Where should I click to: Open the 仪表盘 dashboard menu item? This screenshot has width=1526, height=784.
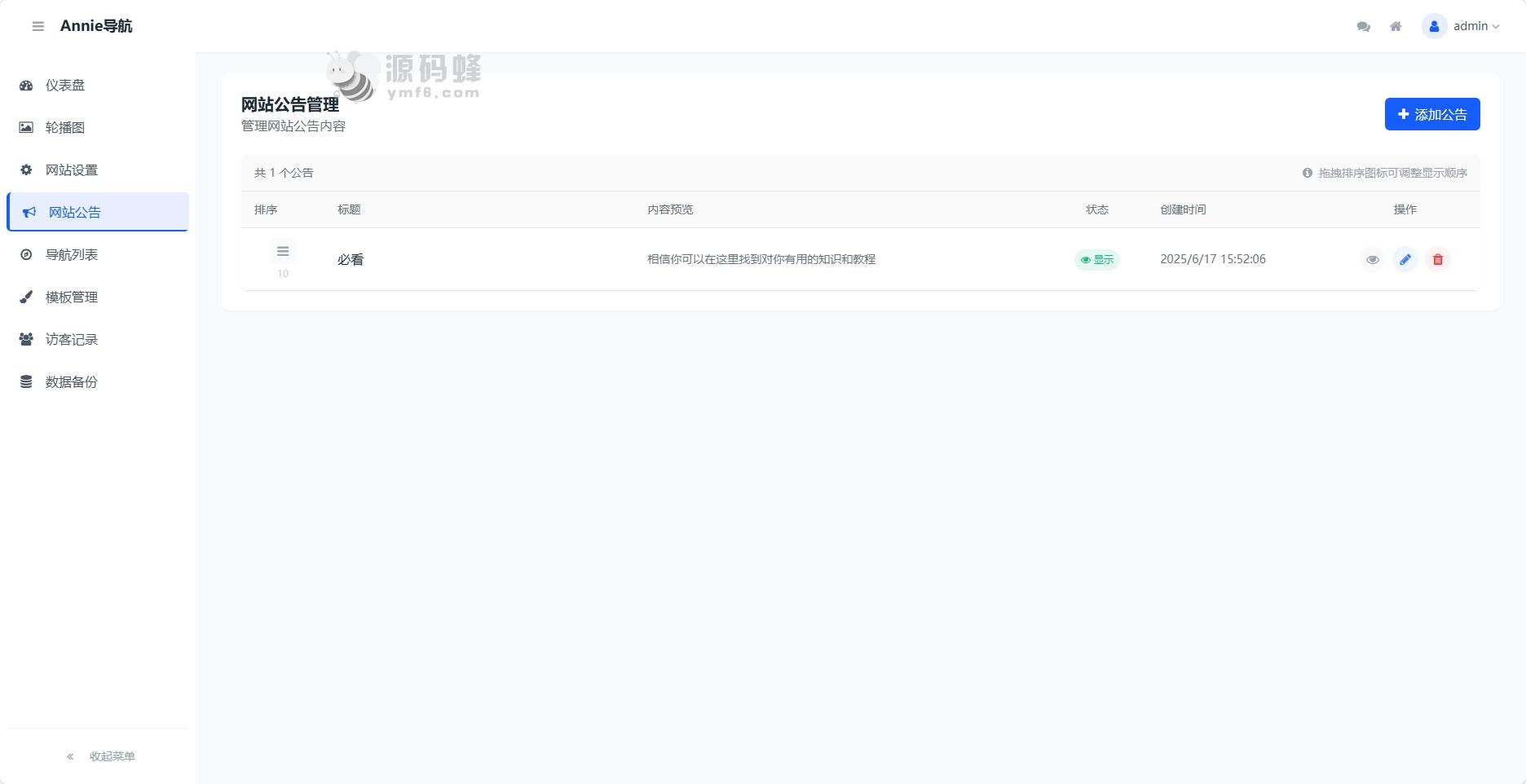pos(98,85)
